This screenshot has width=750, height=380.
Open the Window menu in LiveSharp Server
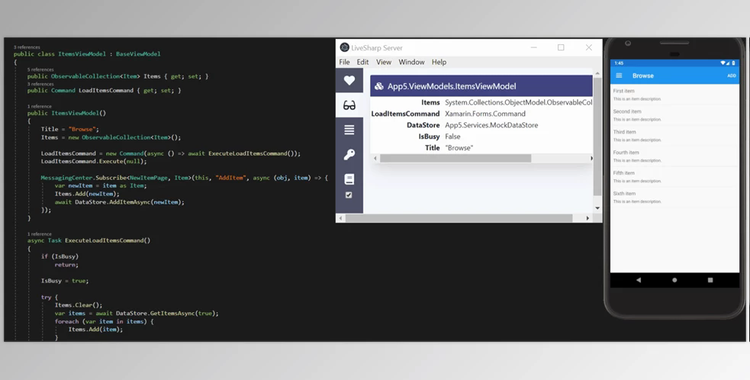[x=411, y=62]
